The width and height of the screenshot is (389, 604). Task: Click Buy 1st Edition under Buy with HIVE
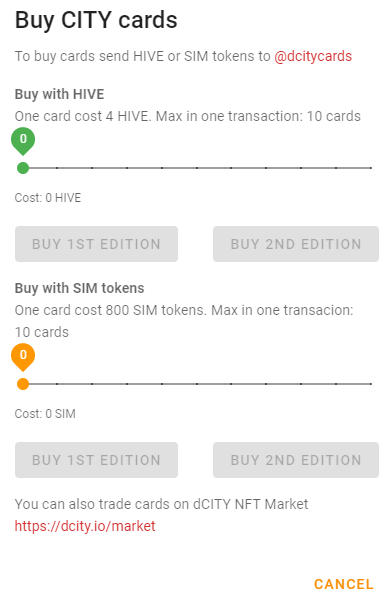coord(96,244)
